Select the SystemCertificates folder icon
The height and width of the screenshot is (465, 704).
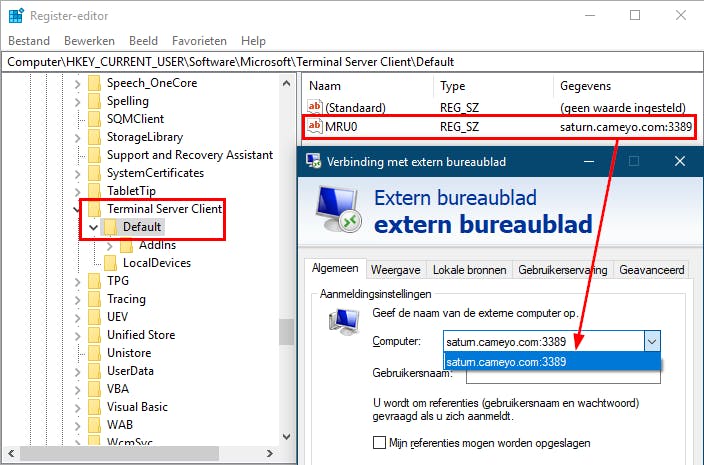94,173
